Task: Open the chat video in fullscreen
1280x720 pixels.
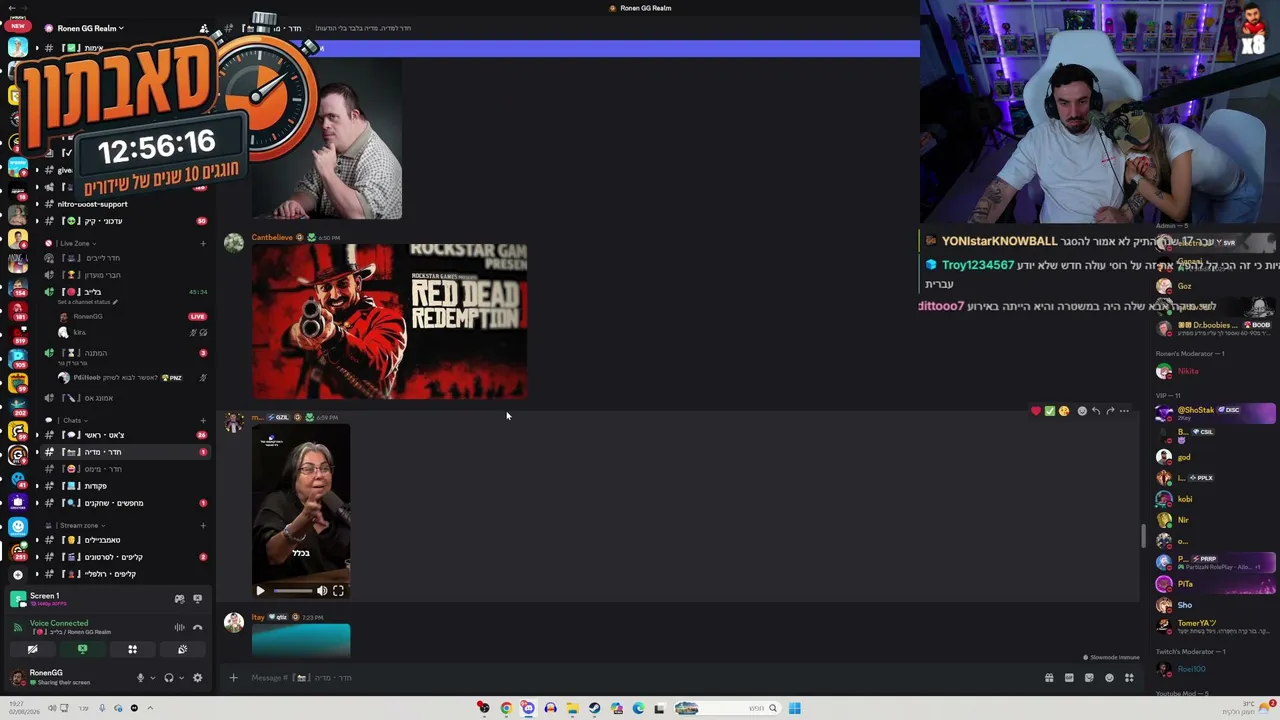Action: coord(338,591)
